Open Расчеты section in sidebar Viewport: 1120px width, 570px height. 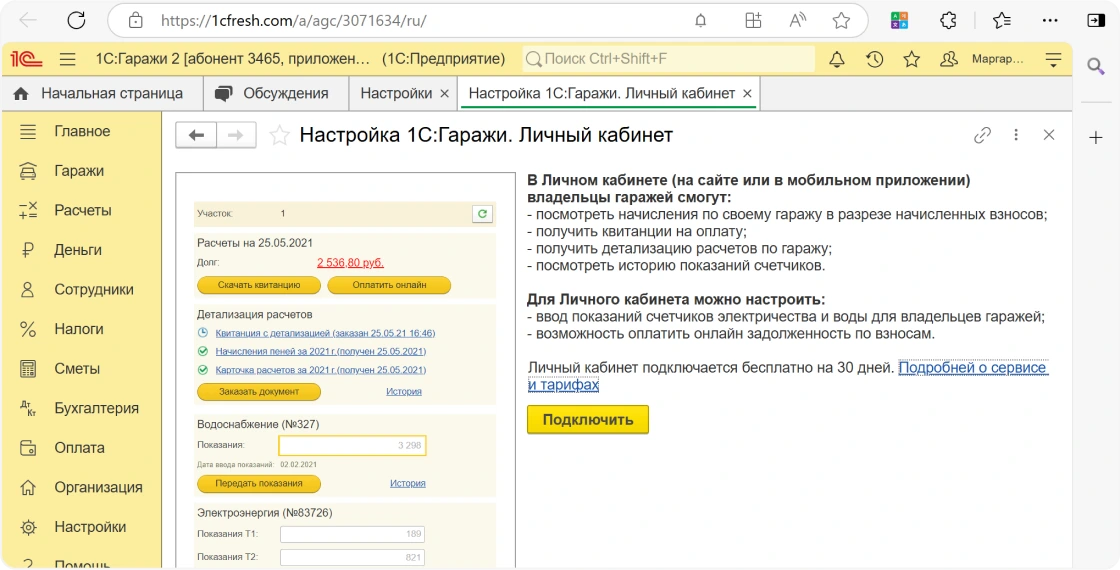click(81, 210)
